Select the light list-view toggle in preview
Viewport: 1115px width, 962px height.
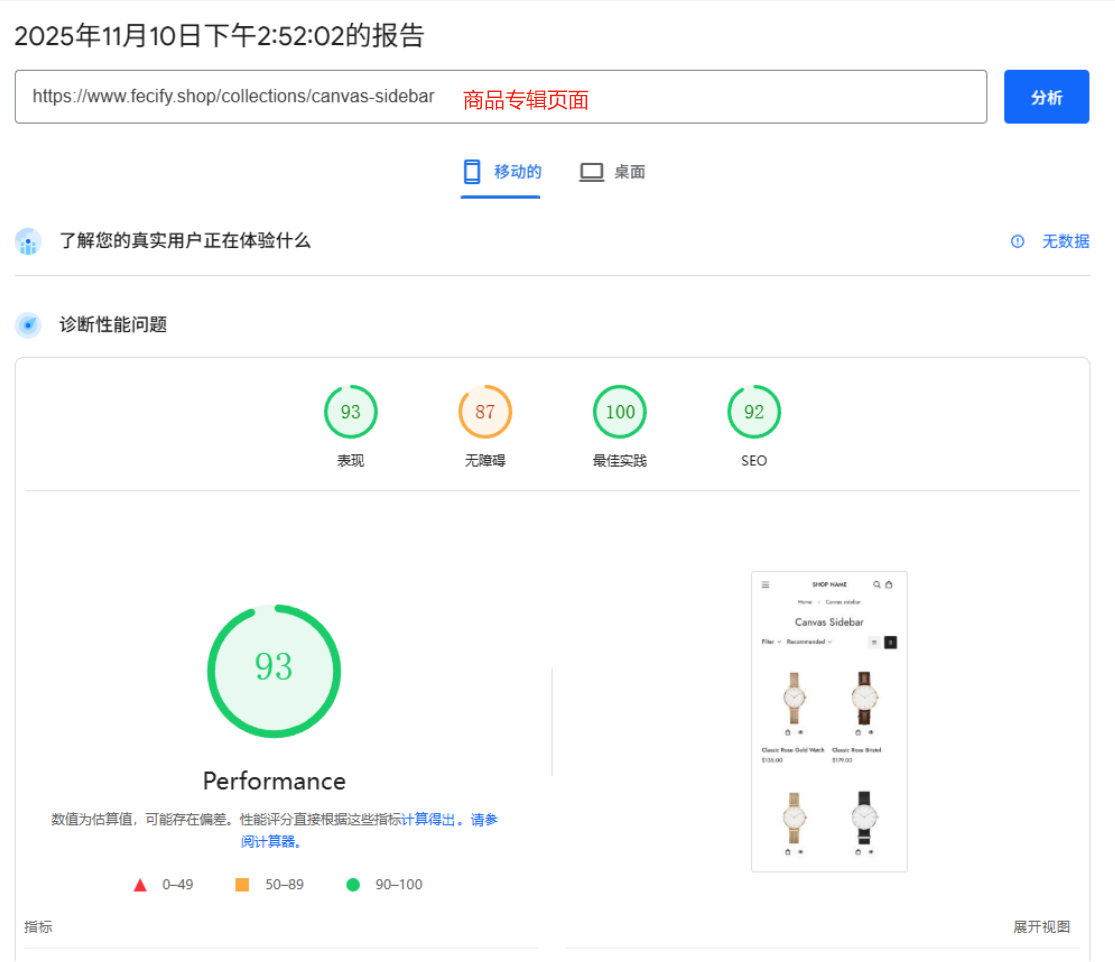[x=873, y=642]
